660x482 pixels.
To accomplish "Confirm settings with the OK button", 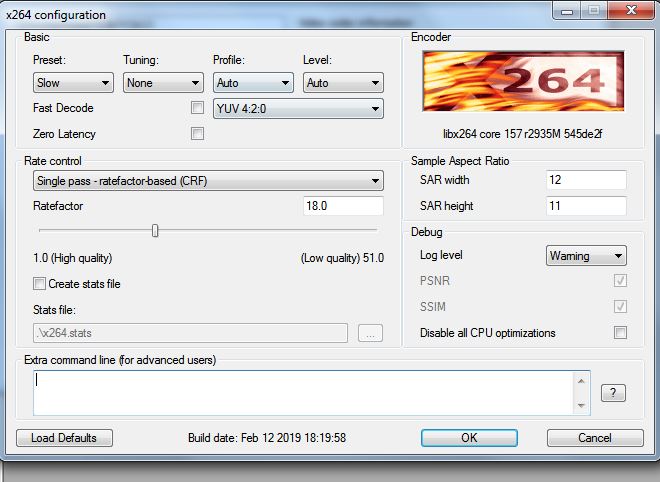I will pos(469,438).
